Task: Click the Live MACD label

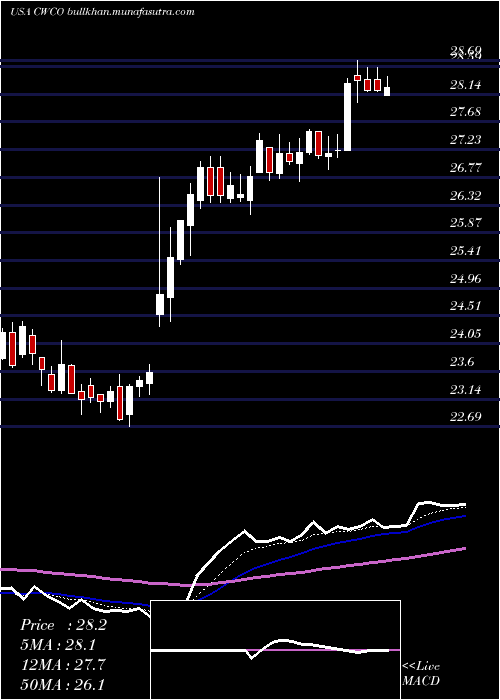Action: point(421,673)
